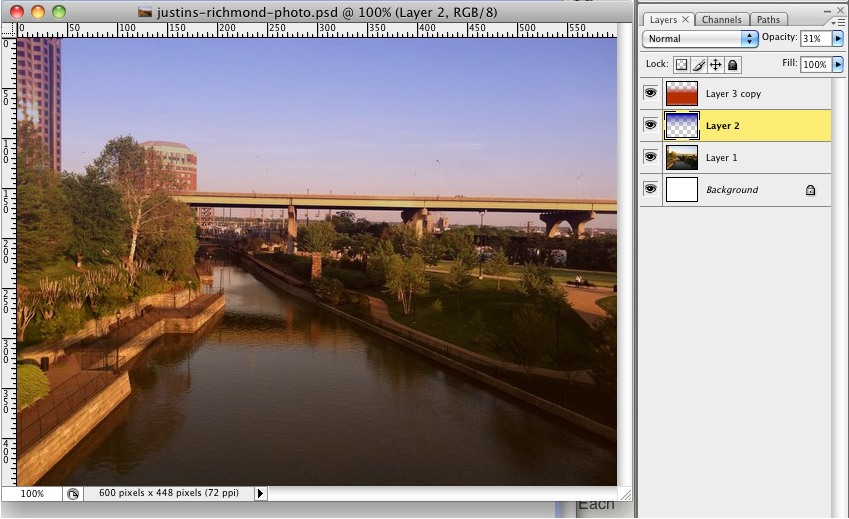
Task: Hide Layer 1 using its eye icon
Action: 651,157
